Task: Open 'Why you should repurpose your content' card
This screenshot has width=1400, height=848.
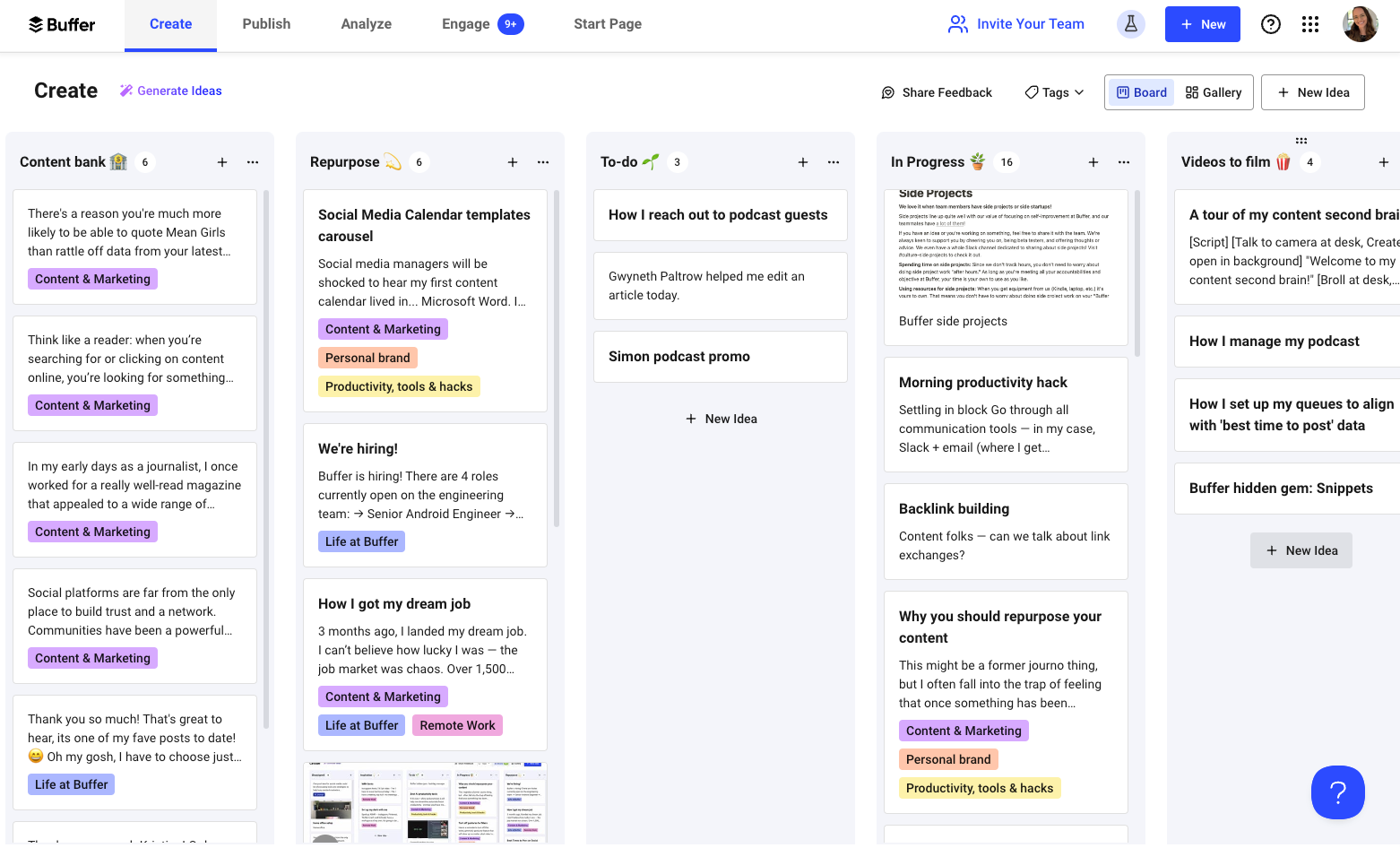Action: [x=1006, y=702]
